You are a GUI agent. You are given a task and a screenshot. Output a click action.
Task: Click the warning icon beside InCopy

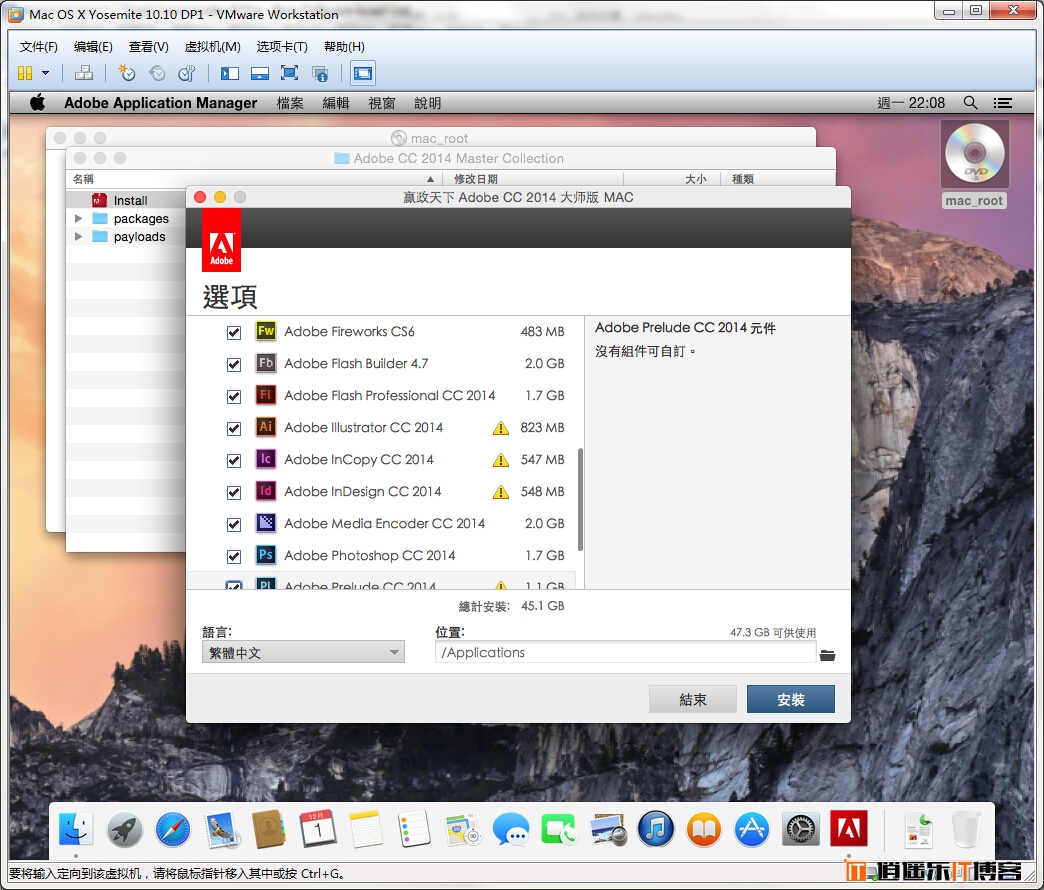pyautogui.click(x=501, y=460)
